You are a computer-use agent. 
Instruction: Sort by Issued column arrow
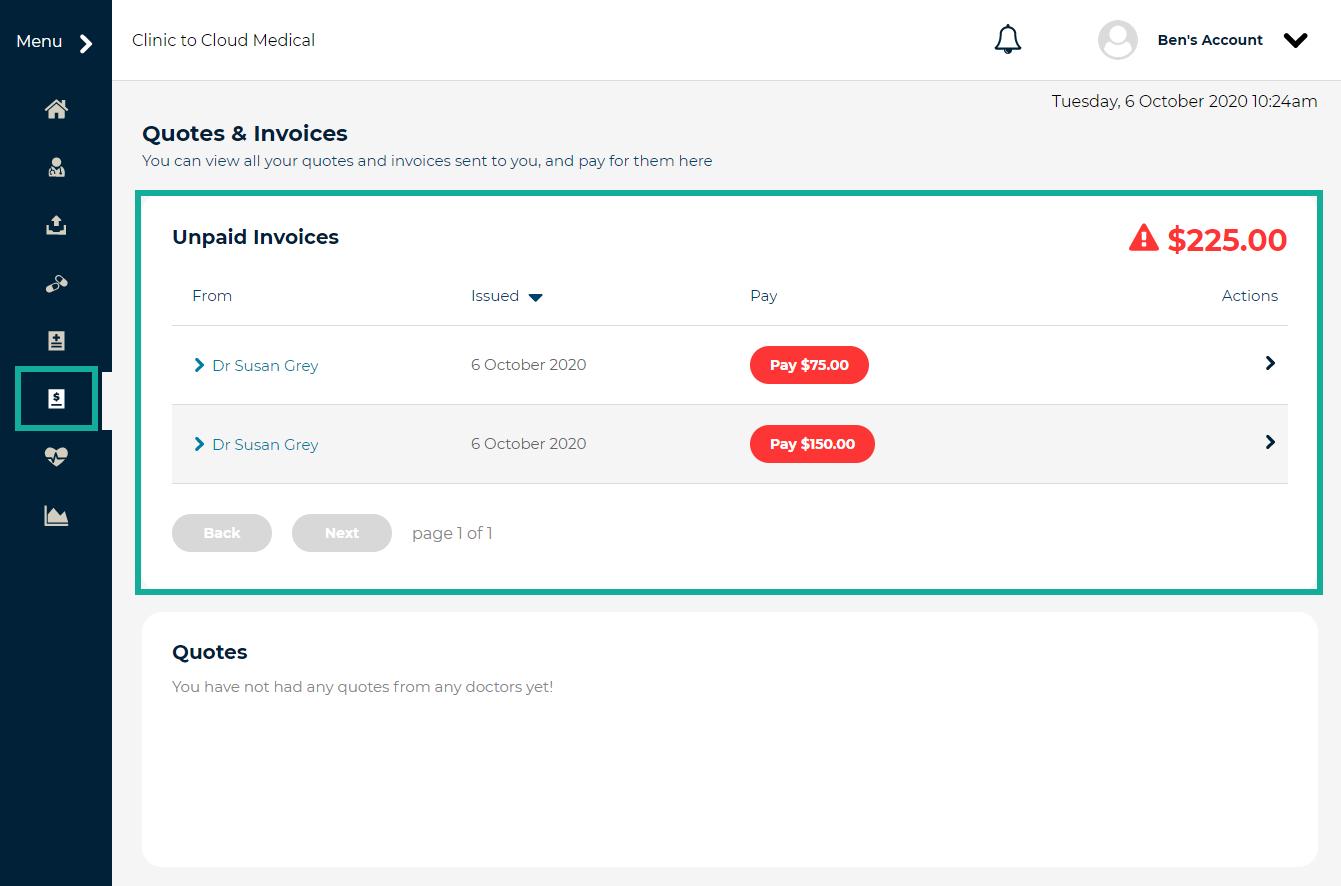click(x=535, y=297)
